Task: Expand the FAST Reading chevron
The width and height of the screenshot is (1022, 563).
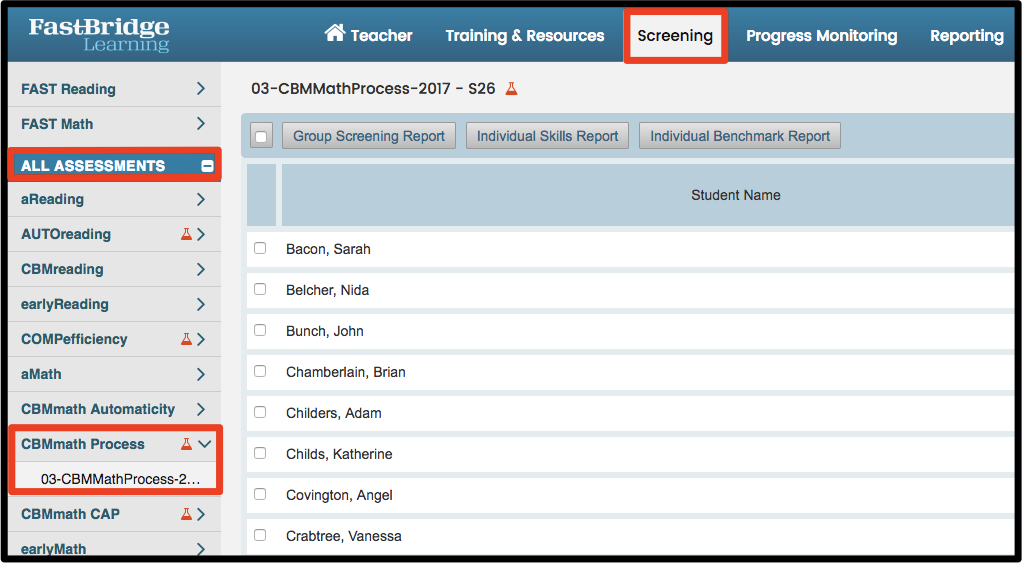Action: pos(201,89)
